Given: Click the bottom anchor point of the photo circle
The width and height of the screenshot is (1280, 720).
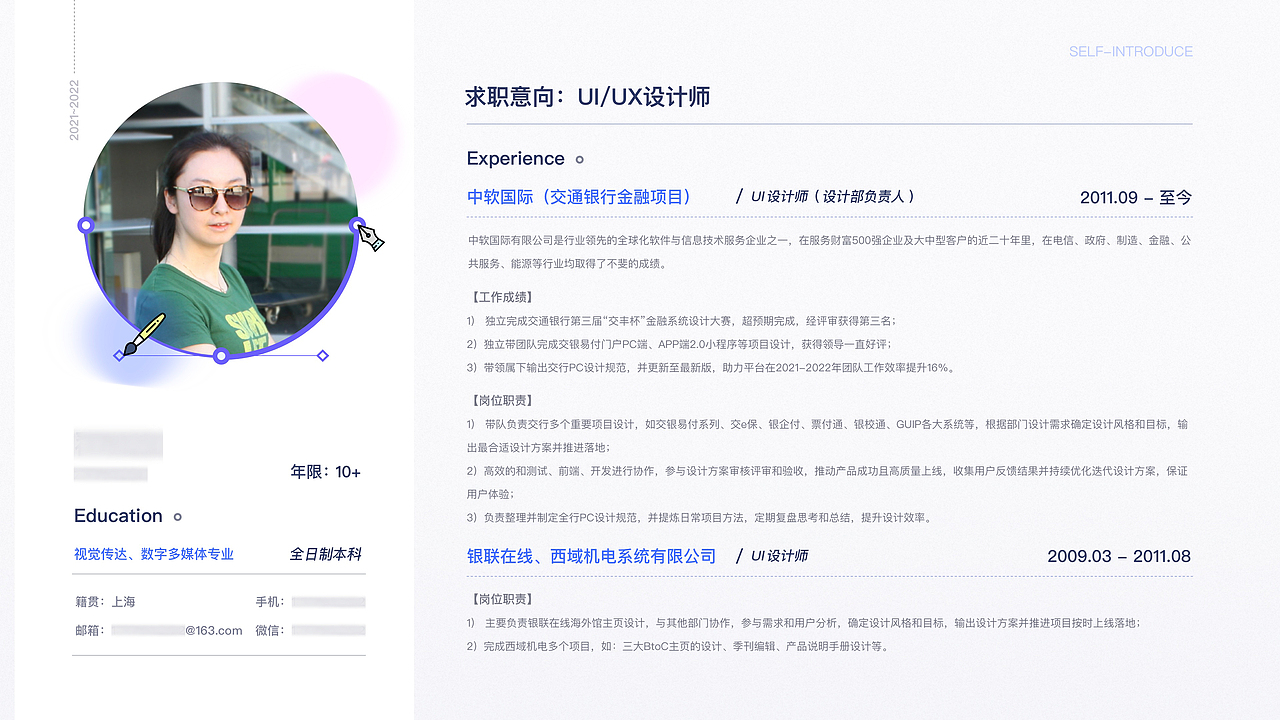Looking at the screenshot, I should coord(220,354).
